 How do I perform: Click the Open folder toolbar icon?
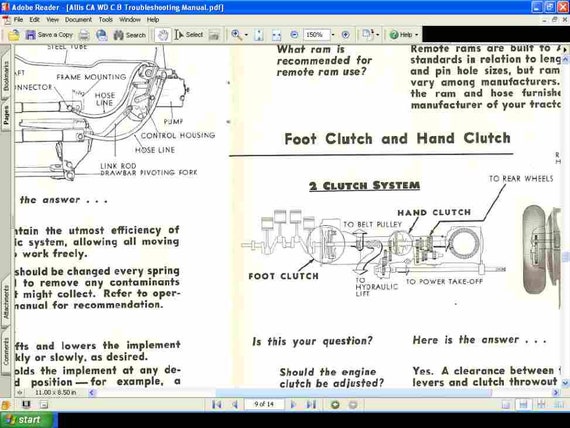click(x=14, y=35)
